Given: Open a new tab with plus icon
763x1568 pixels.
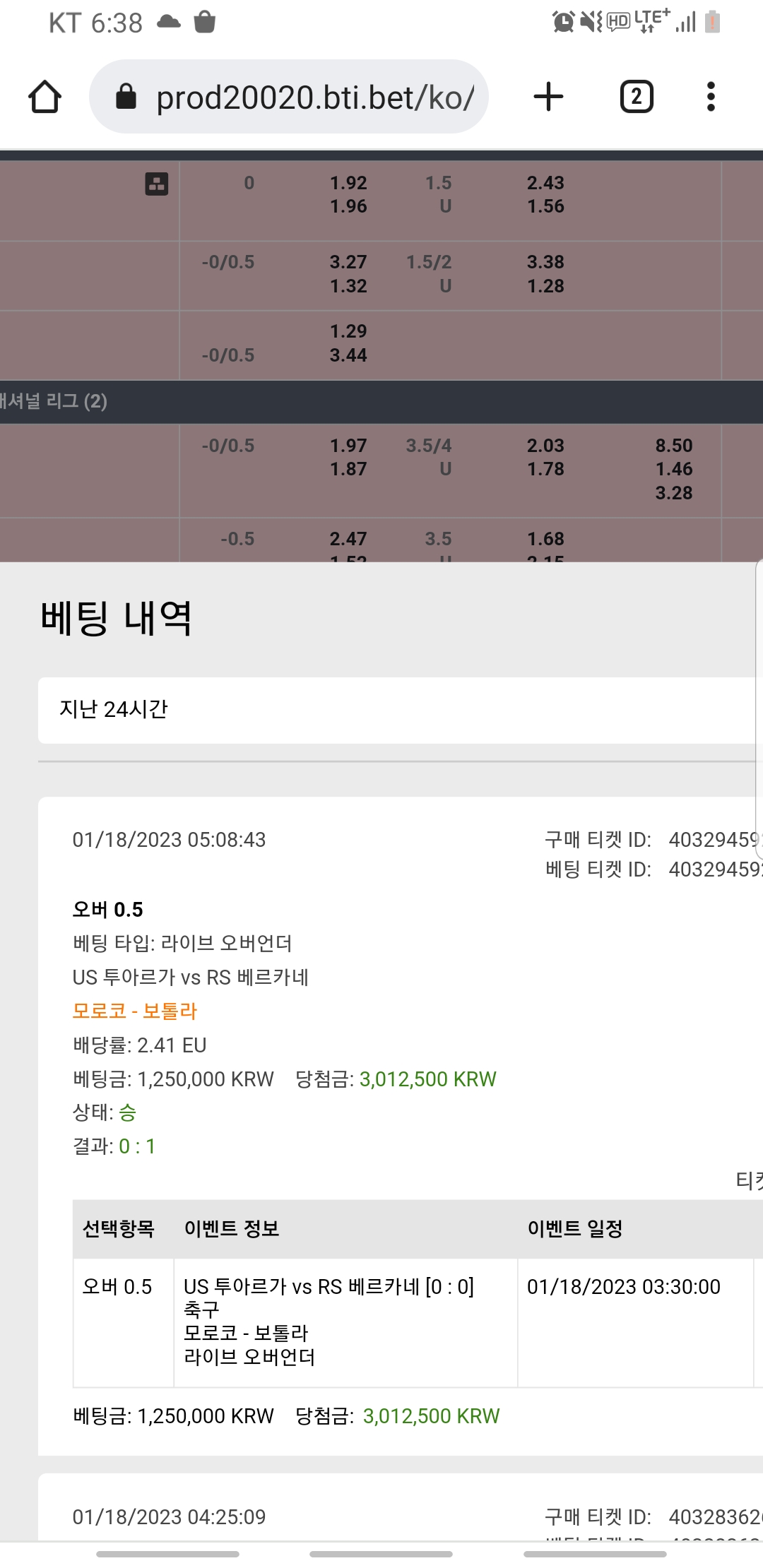Looking at the screenshot, I should coord(548,97).
